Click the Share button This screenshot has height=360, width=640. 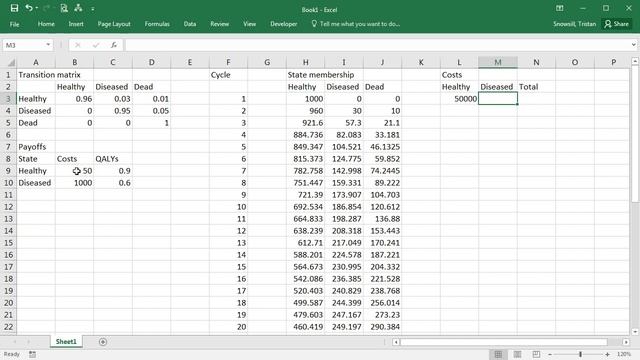[x=617, y=24]
